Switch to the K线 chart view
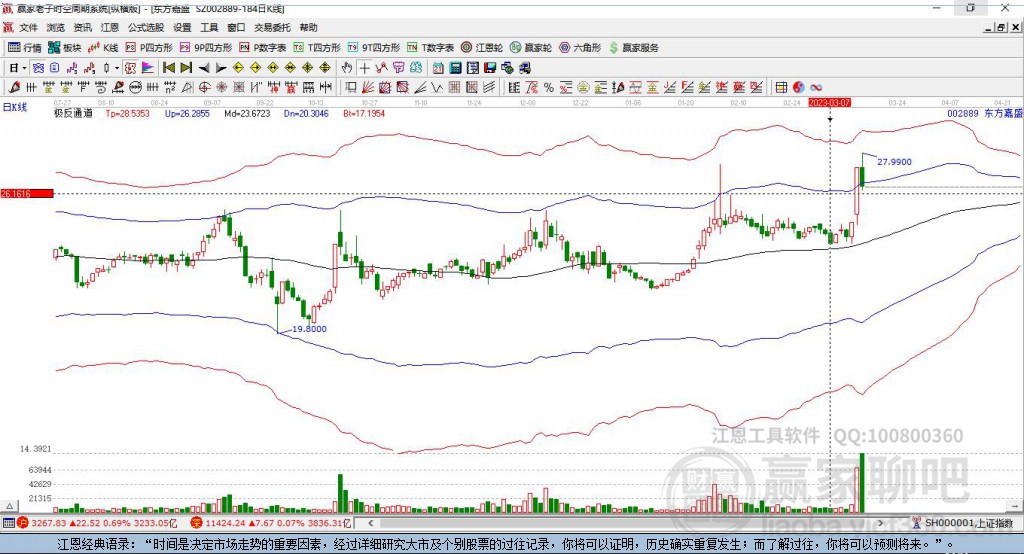Image resolution: width=1024 pixels, height=554 pixels. 103,48
